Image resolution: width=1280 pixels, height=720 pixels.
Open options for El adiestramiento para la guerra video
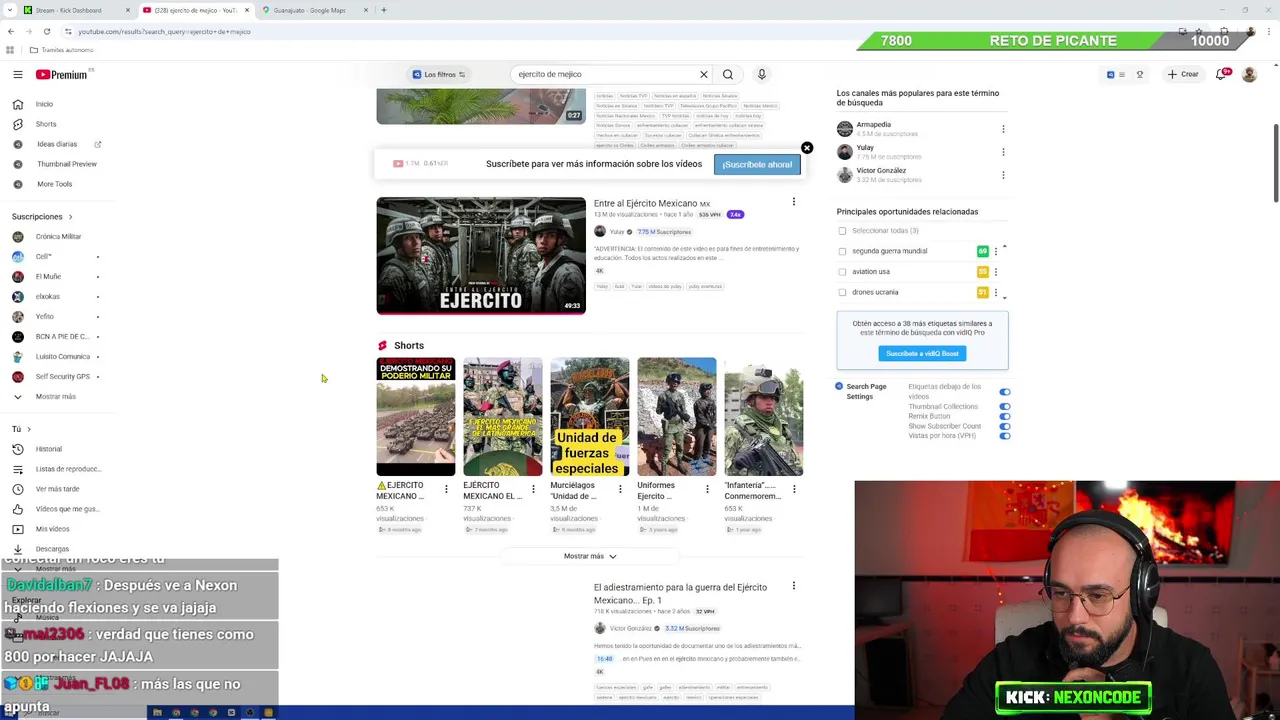(x=794, y=586)
